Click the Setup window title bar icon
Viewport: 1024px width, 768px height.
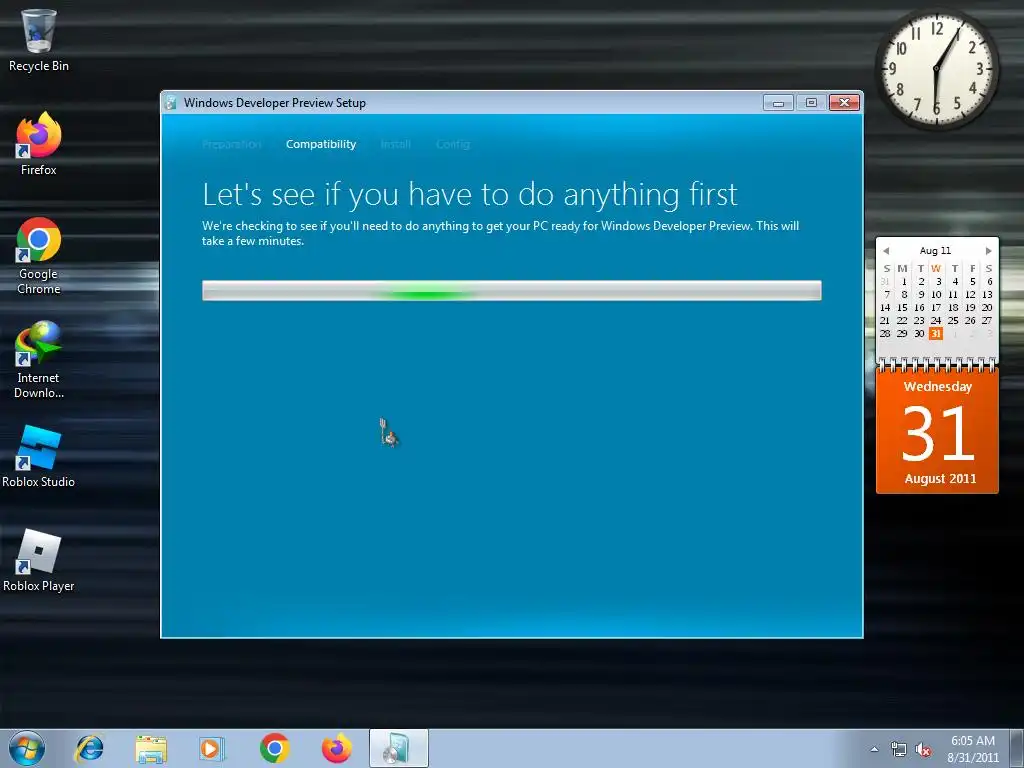[171, 103]
